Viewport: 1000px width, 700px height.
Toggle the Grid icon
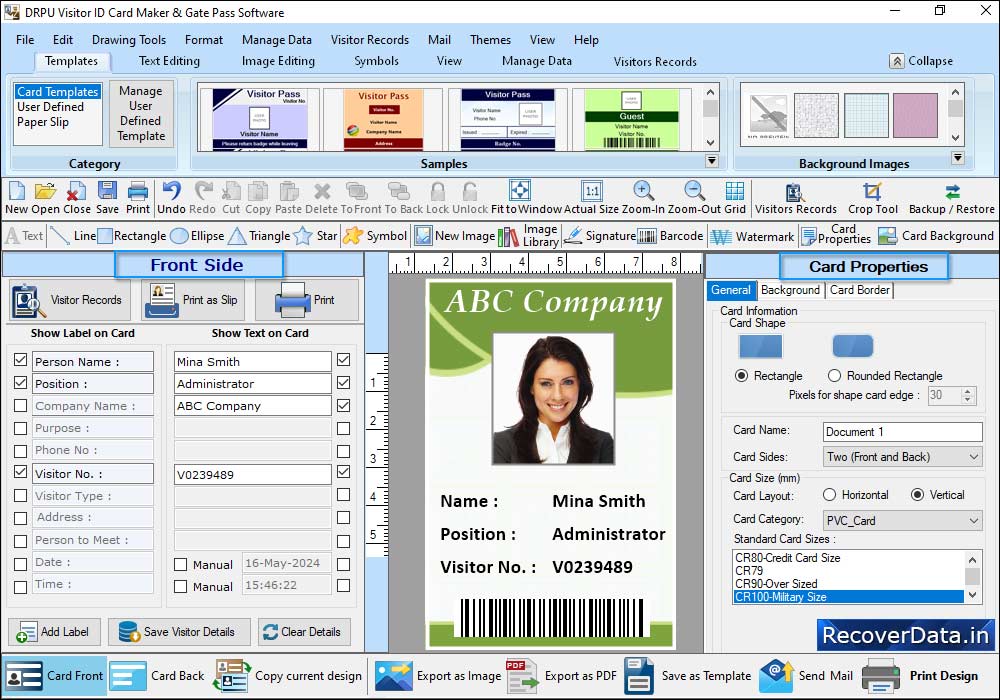[735, 191]
